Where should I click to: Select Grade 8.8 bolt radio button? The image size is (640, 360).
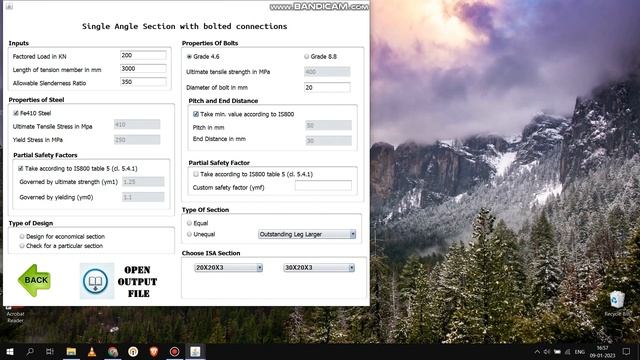click(x=306, y=56)
